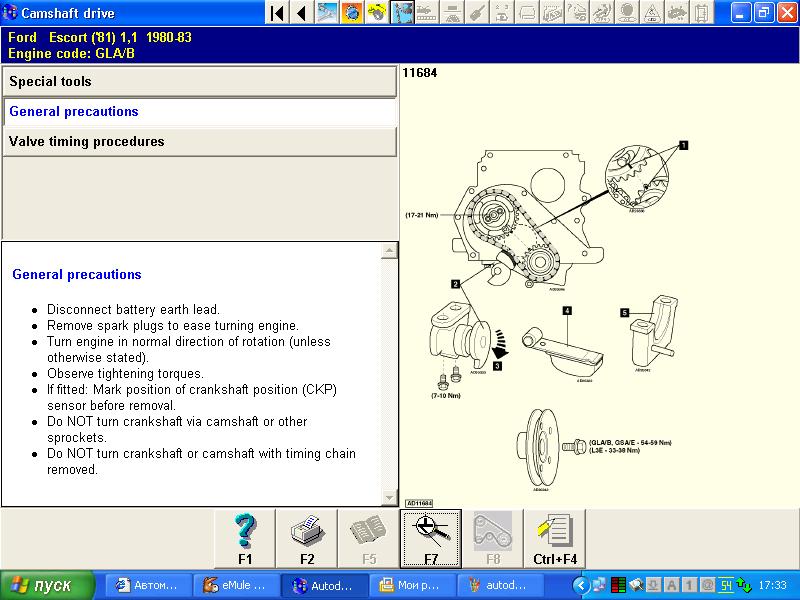Open the yellow wheel toolbar icon
The width and height of the screenshot is (800, 600).
coord(377,13)
